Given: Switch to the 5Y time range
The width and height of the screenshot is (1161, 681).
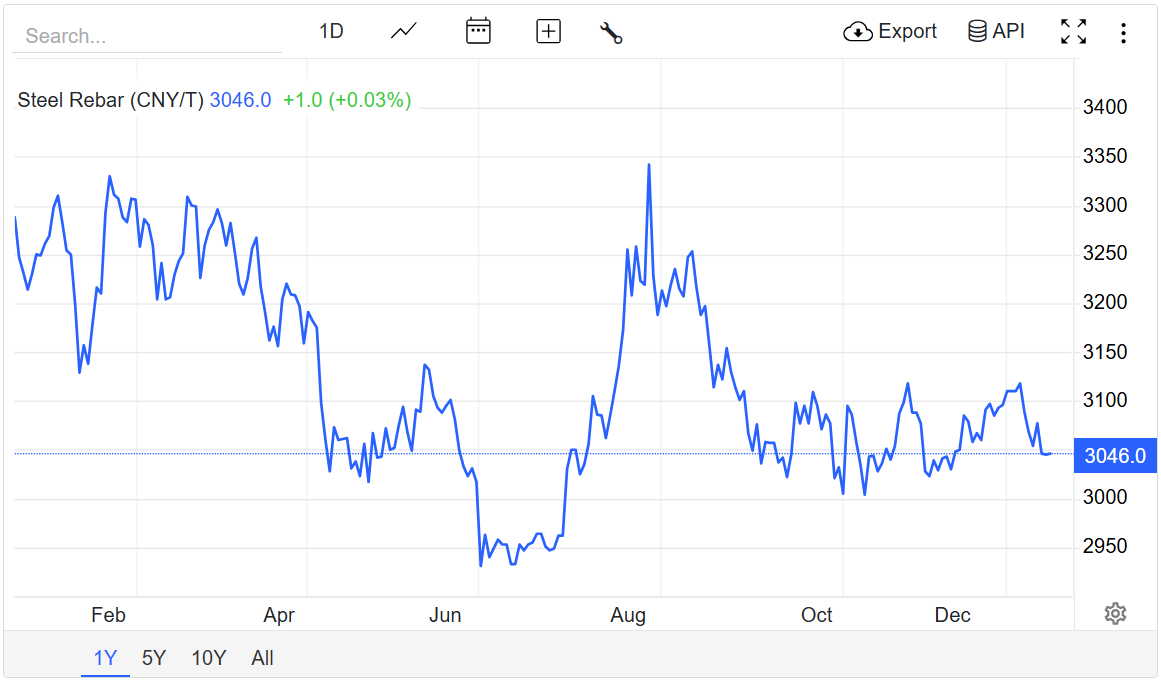Looking at the screenshot, I should 154,658.
